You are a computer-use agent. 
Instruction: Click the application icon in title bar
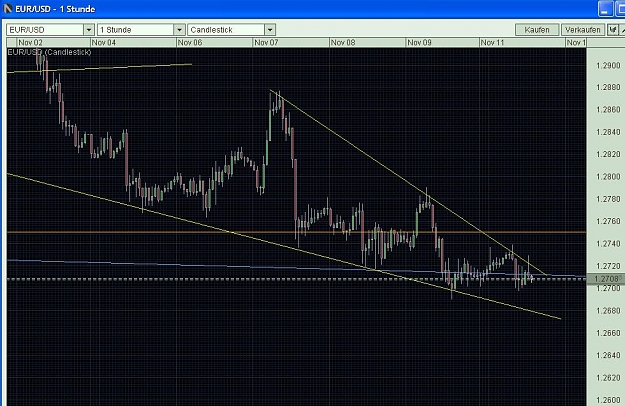pyautogui.click(x=8, y=8)
